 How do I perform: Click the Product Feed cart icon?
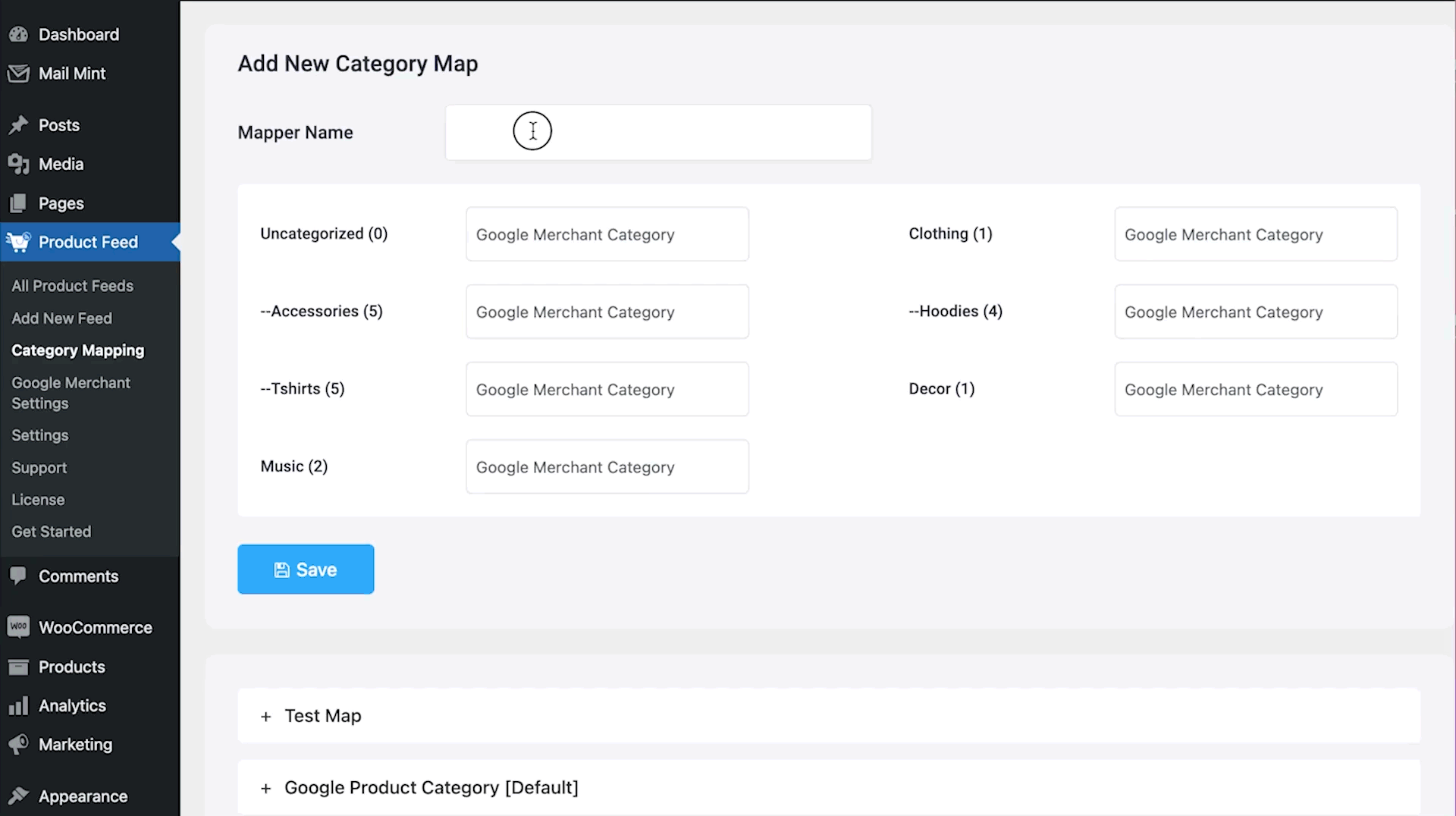point(18,242)
